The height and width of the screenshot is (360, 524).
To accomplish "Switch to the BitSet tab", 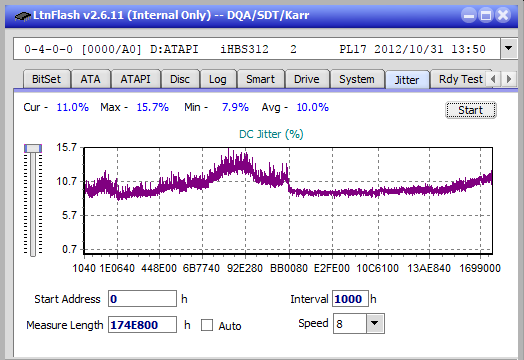I will (46, 79).
